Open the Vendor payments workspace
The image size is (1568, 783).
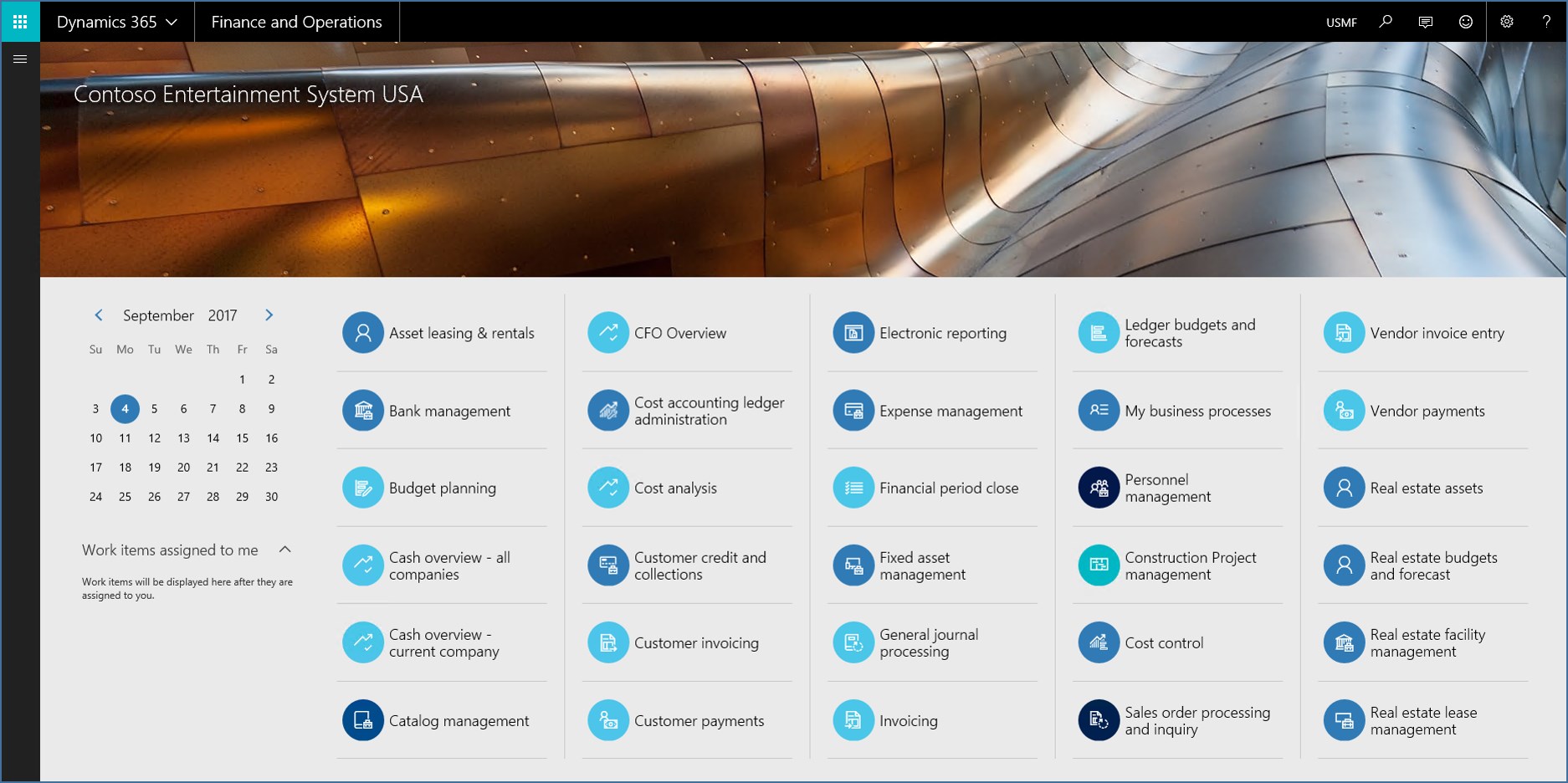(x=1422, y=411)
